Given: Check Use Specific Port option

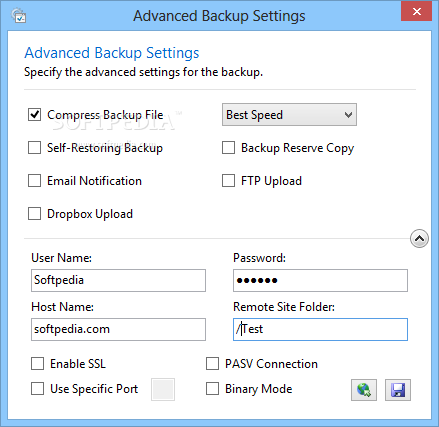Looking at the screenshot, I should [37, 389].
